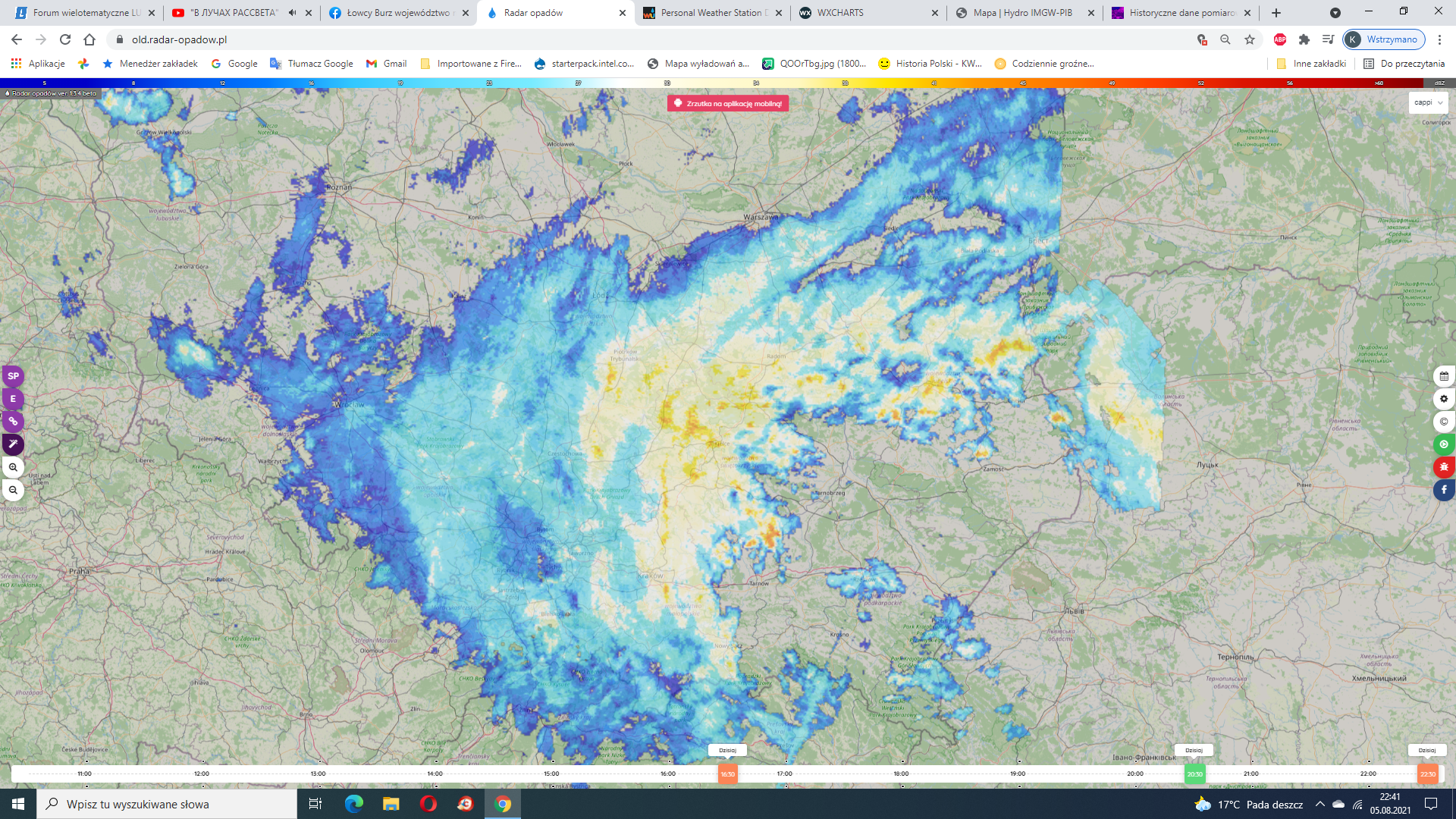Jump to the green 20:30 timeline marker
Viewport: 1456px width, 819px height.
1194,774
